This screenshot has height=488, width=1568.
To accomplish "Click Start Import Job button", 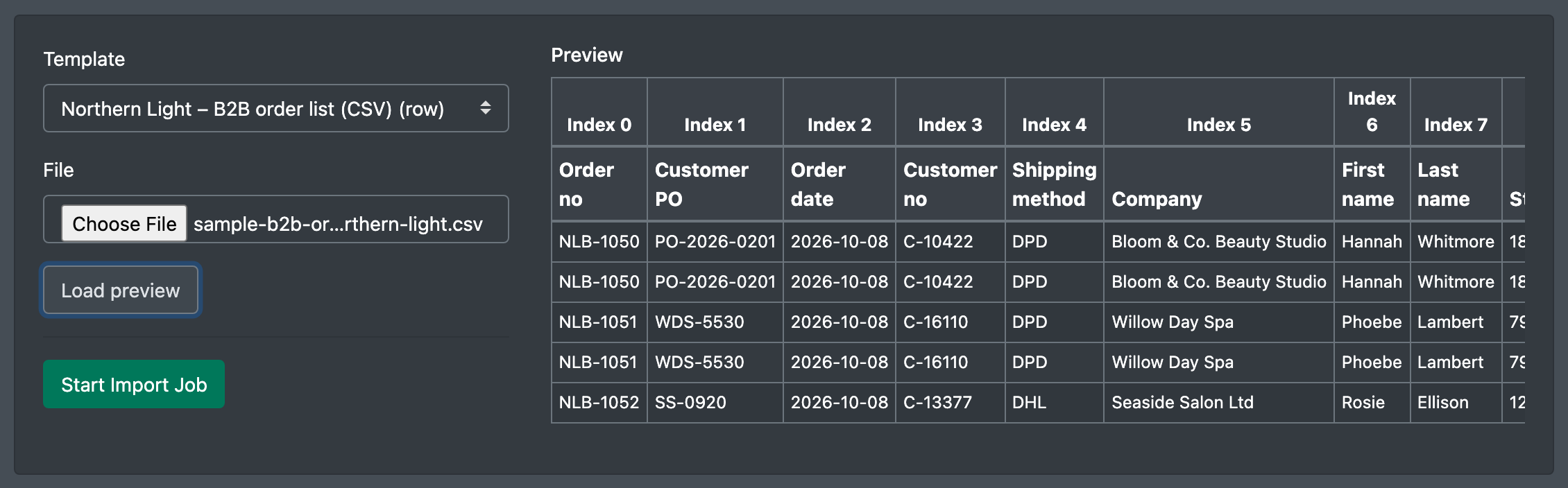I will point(134,384).
